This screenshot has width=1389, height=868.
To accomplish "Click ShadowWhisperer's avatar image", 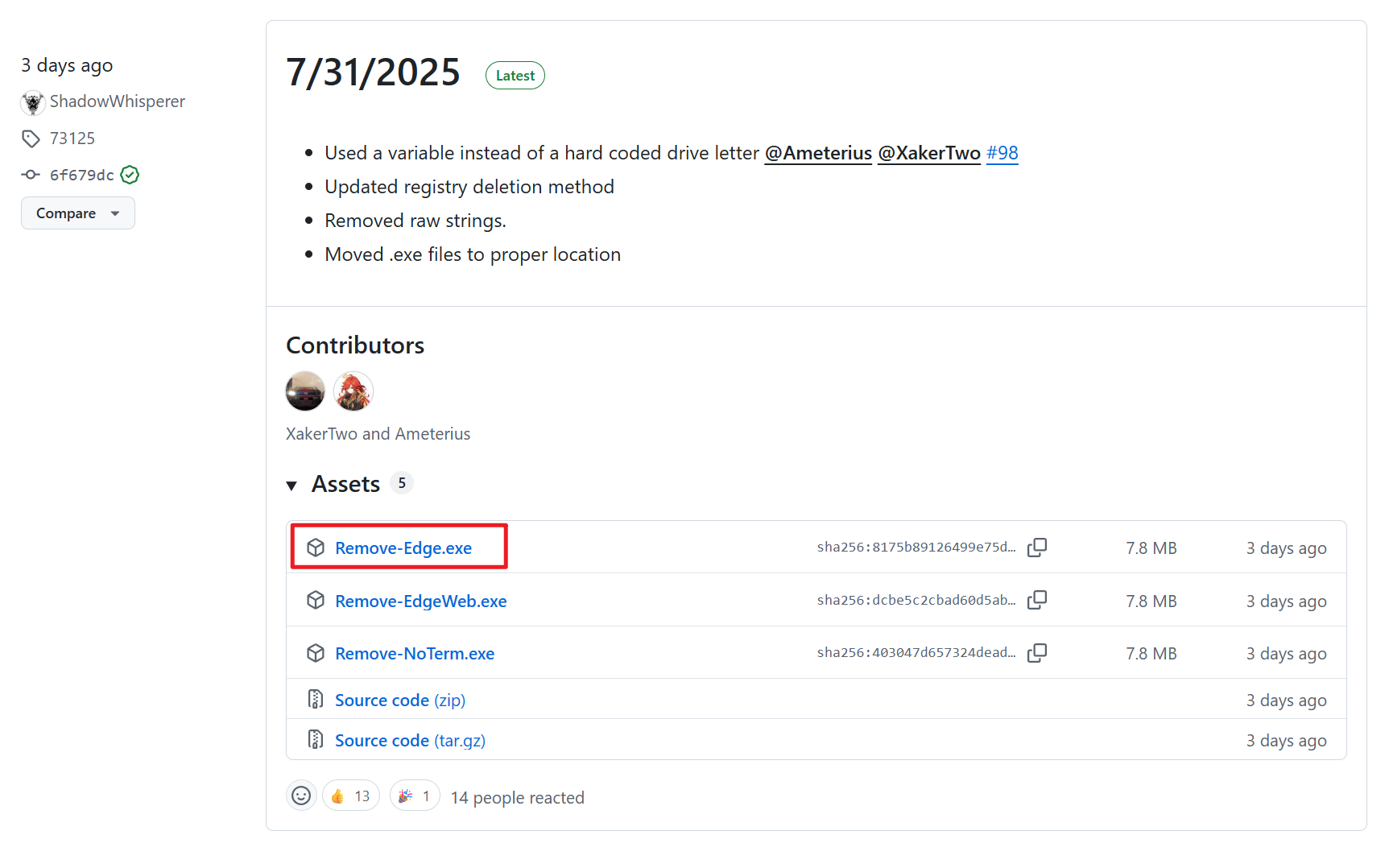I will 33,102.
